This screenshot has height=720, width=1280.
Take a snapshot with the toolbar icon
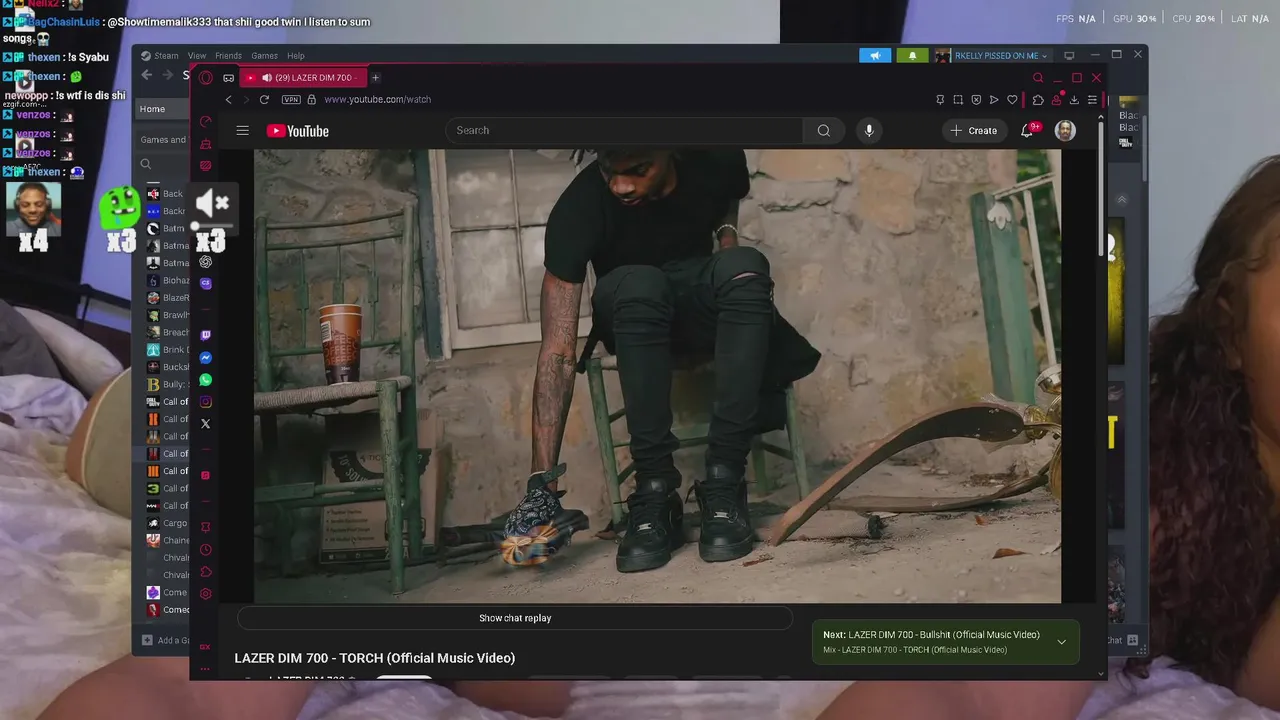click(958, 100)
